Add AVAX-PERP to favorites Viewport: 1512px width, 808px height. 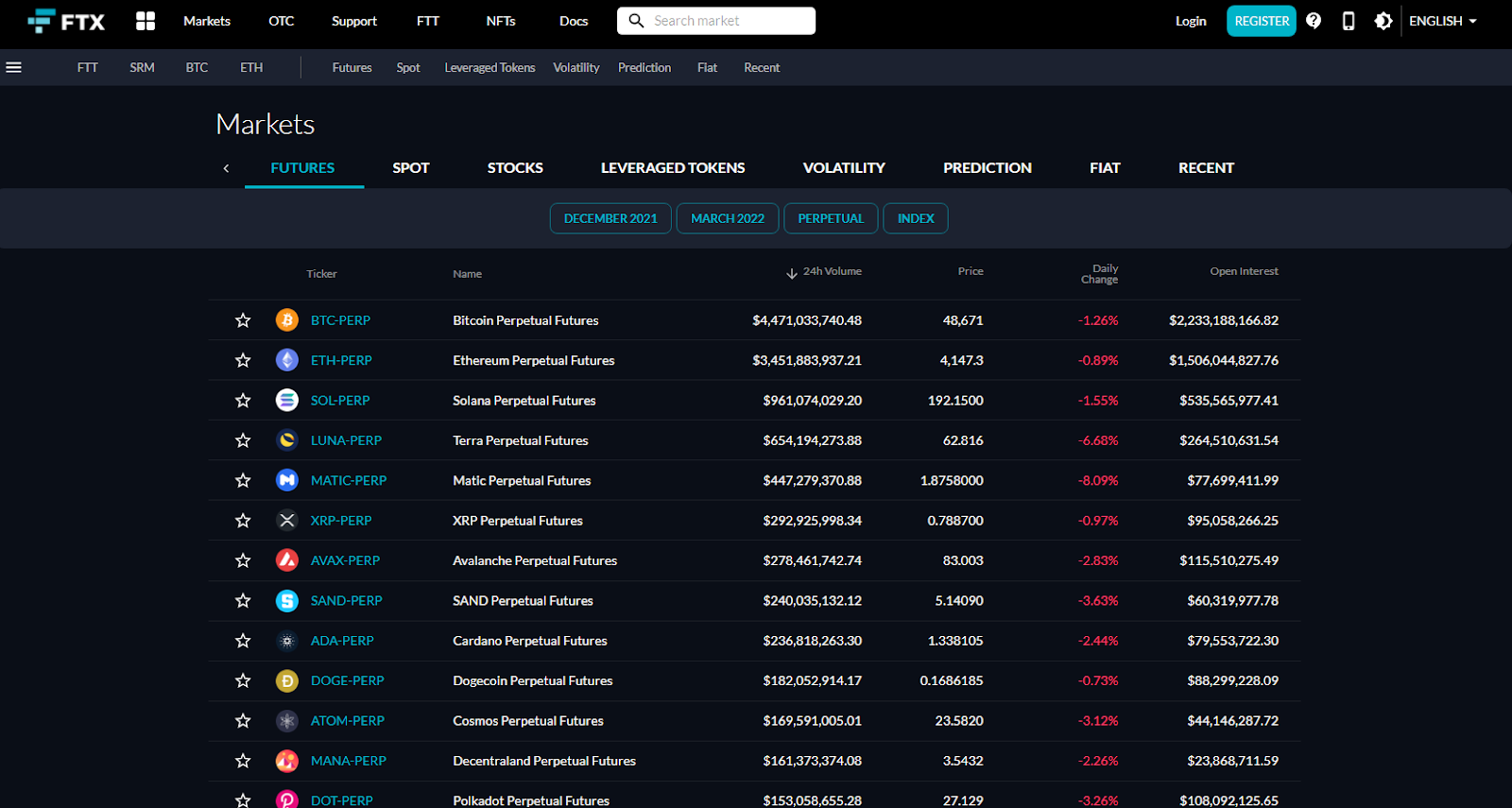coord(243,560)
